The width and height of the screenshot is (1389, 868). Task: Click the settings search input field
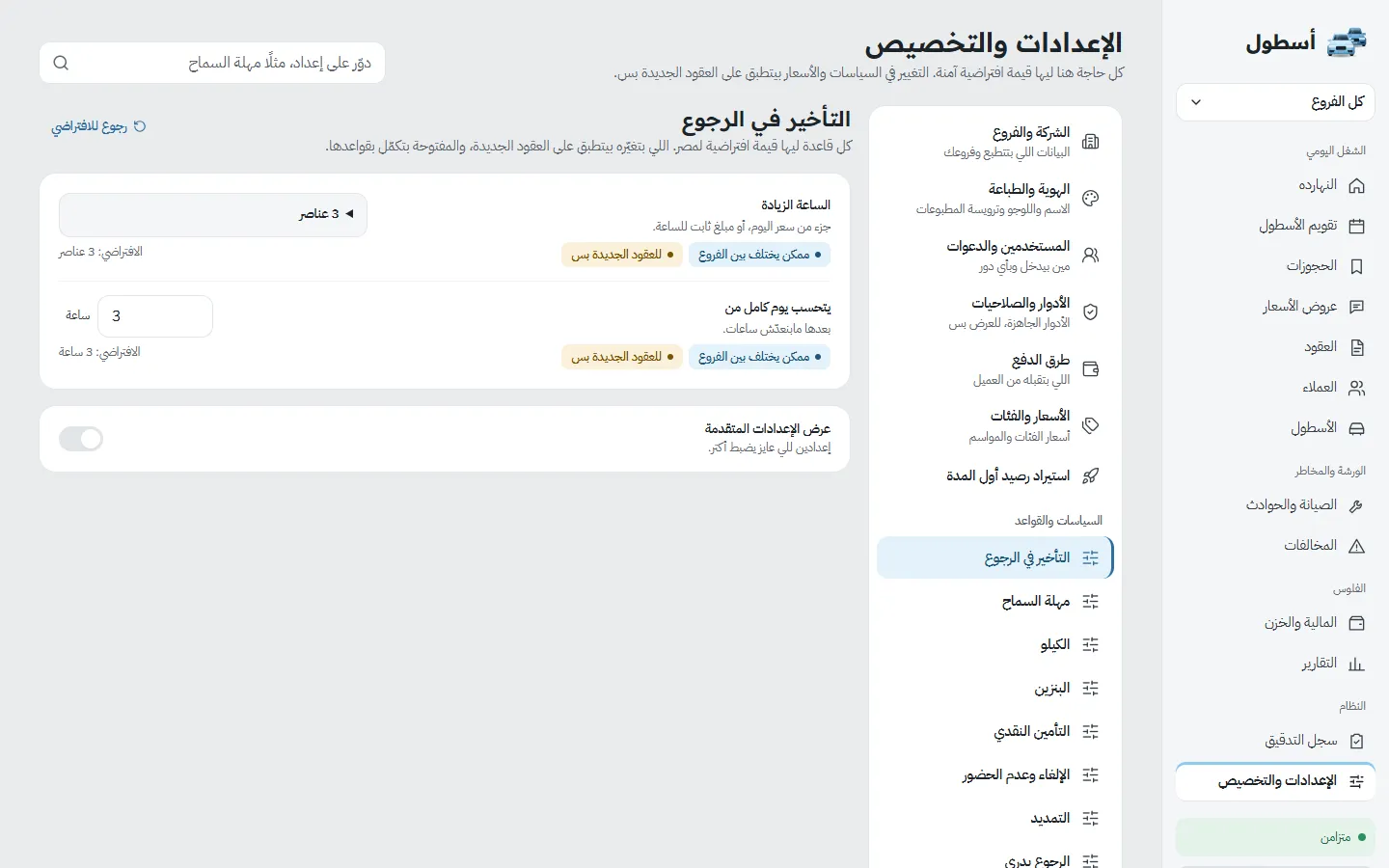pos(212,63)
